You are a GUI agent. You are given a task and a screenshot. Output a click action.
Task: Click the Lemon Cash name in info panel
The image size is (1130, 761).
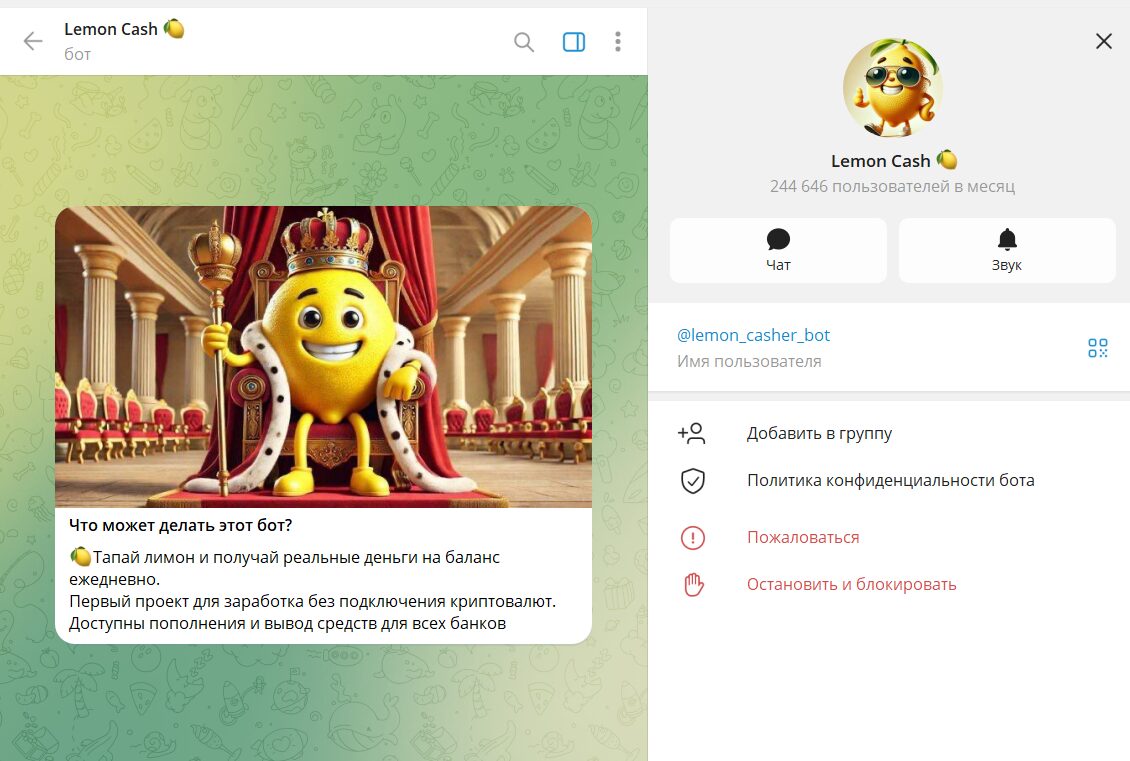coord(880,161)
